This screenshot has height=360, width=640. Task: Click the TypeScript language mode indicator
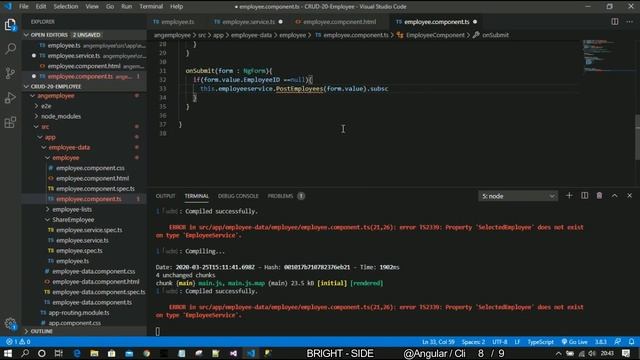(540, 342)
